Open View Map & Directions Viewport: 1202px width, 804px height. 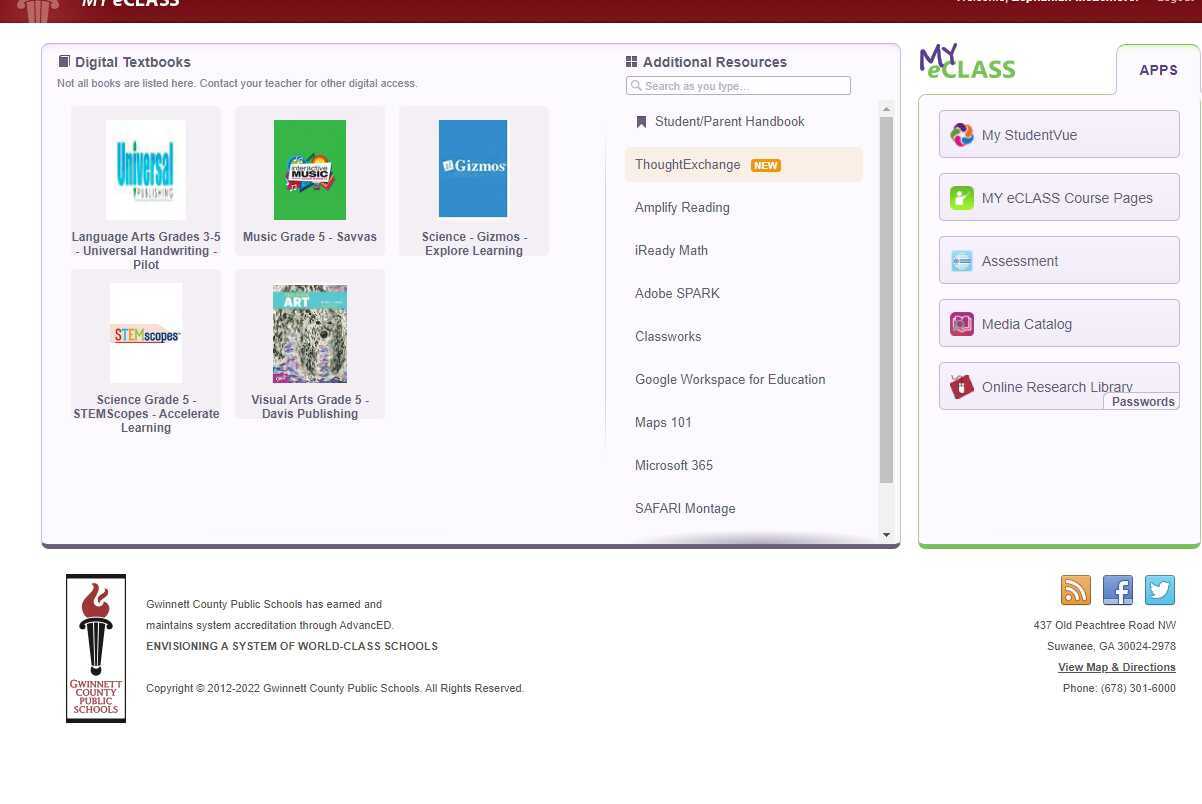click(x=1116, y=667)
